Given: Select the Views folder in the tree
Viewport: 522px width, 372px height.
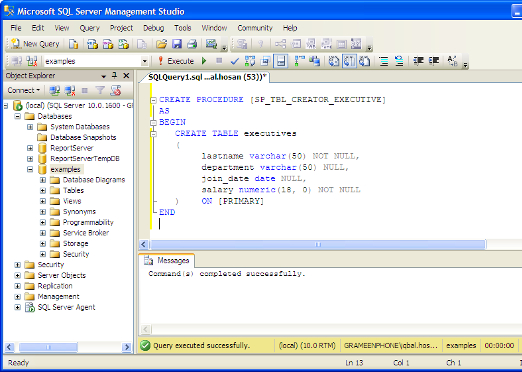Looking at the screenshot, I should 72,201.
